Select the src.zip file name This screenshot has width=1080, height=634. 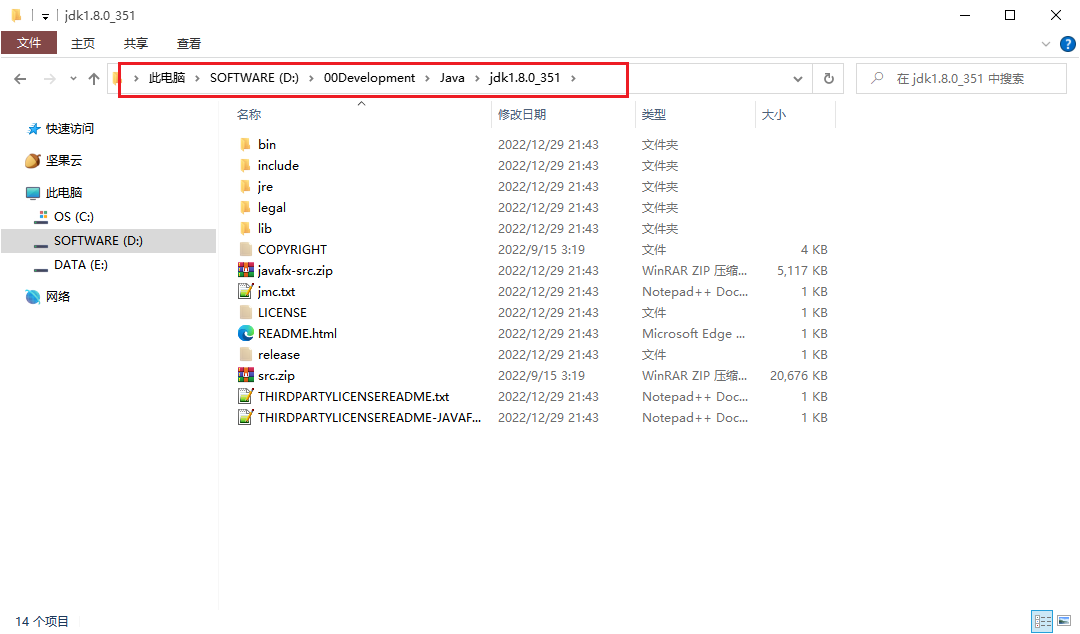[276, 376]
